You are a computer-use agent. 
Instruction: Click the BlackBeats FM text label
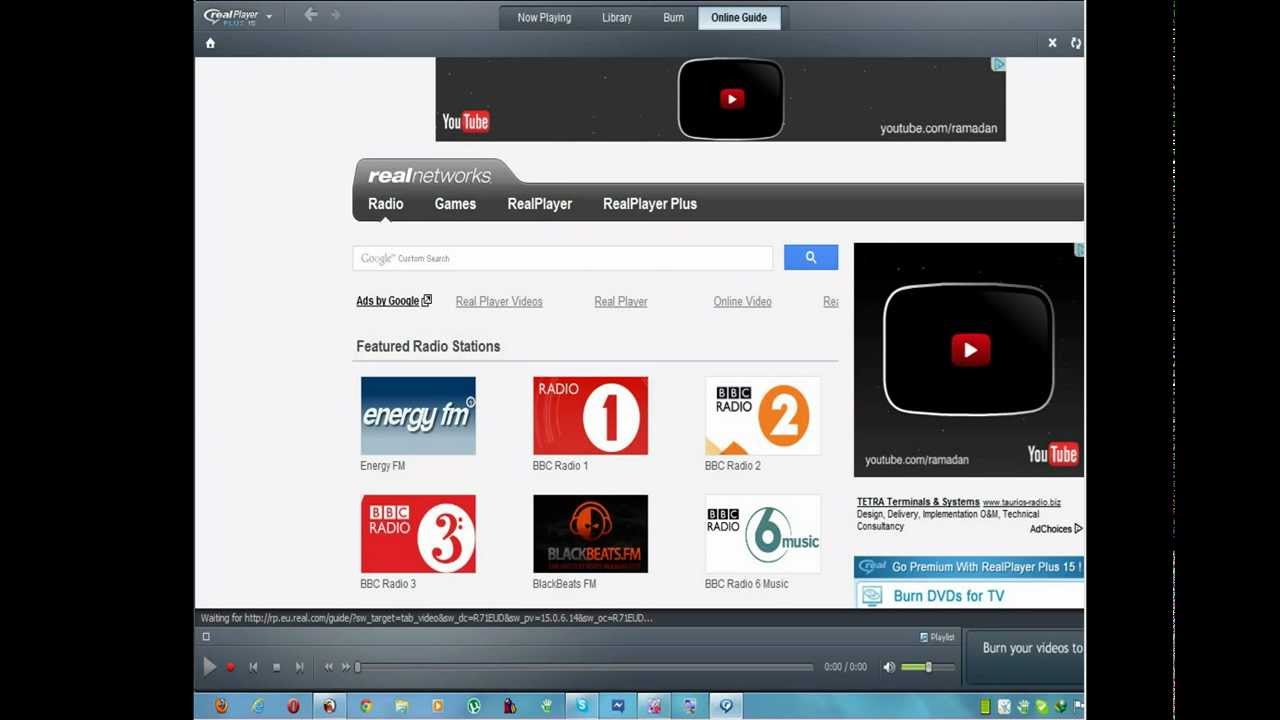564,584
